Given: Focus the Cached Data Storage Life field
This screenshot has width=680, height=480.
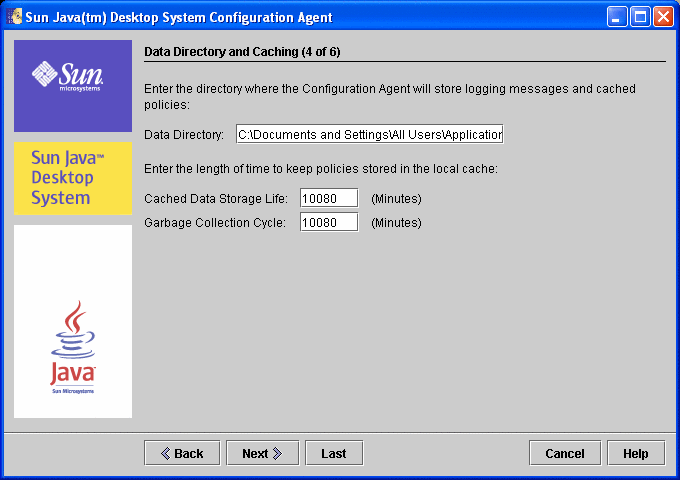Looking at the screenshot, I should 329,198.
